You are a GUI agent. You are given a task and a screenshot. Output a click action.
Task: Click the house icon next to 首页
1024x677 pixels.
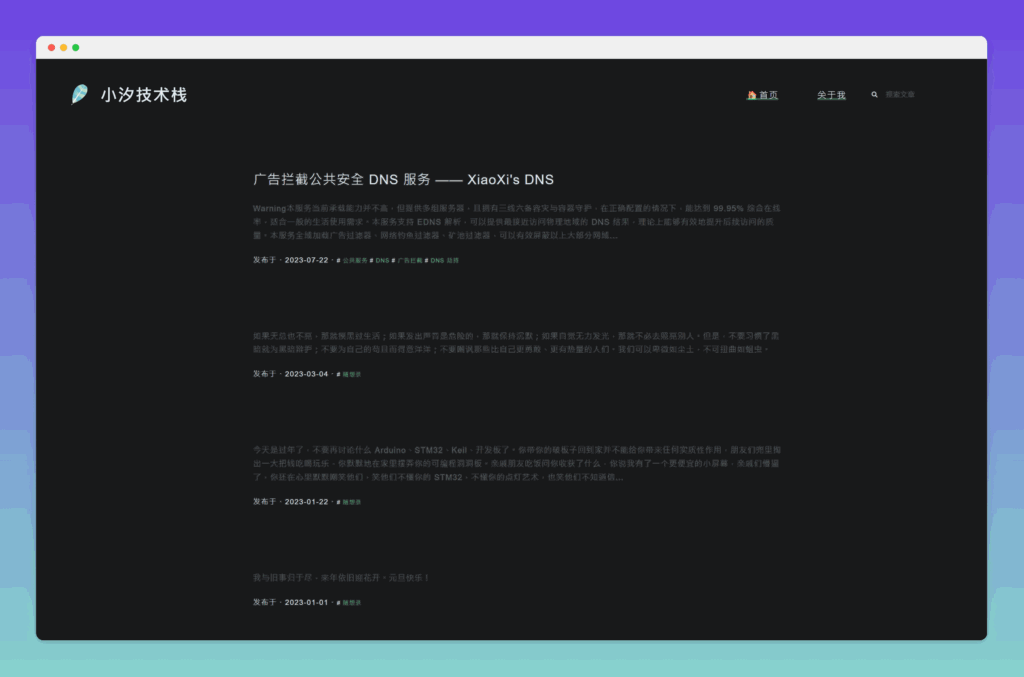753,95
